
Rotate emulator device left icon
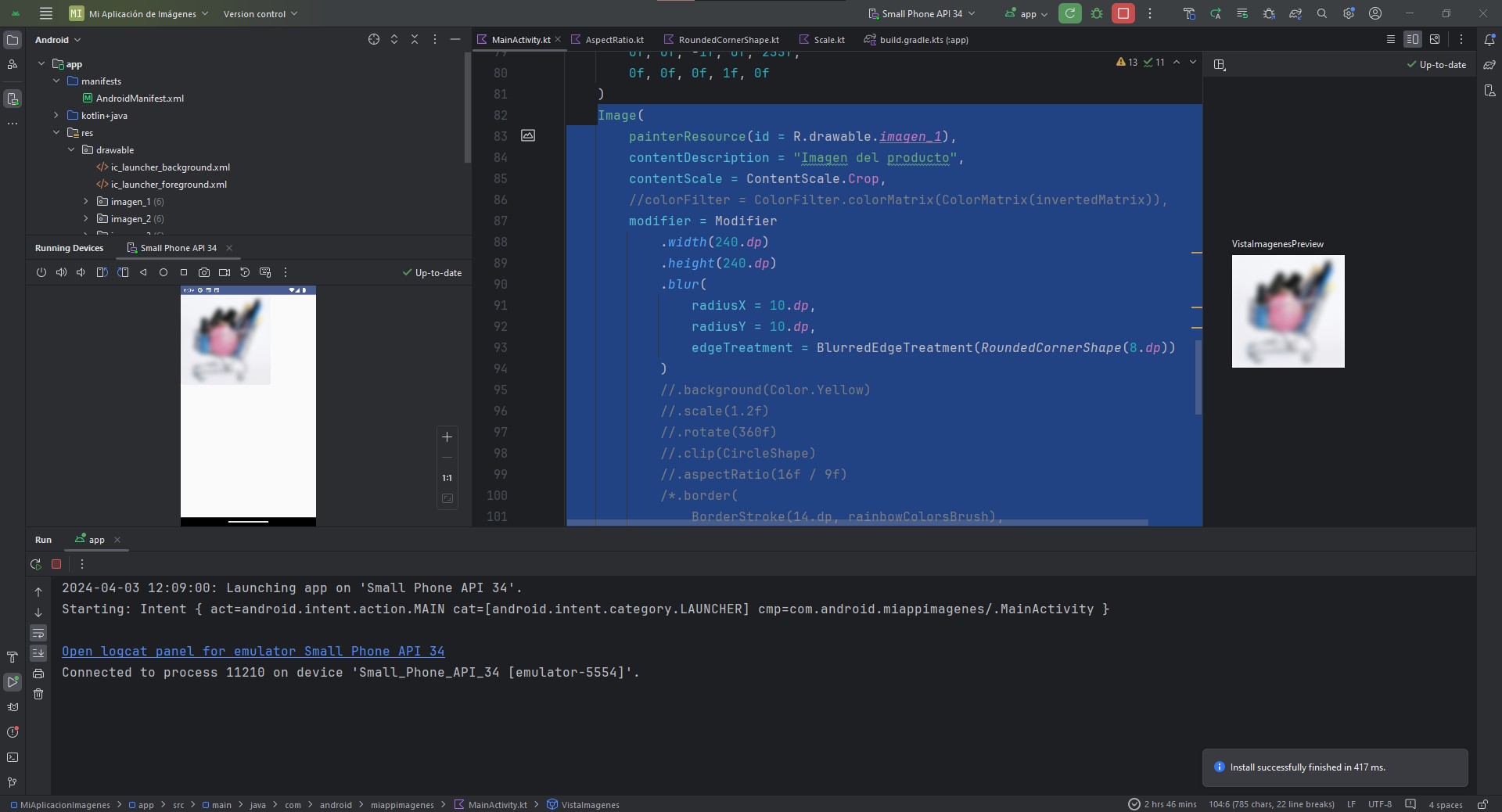coord(102,272)
